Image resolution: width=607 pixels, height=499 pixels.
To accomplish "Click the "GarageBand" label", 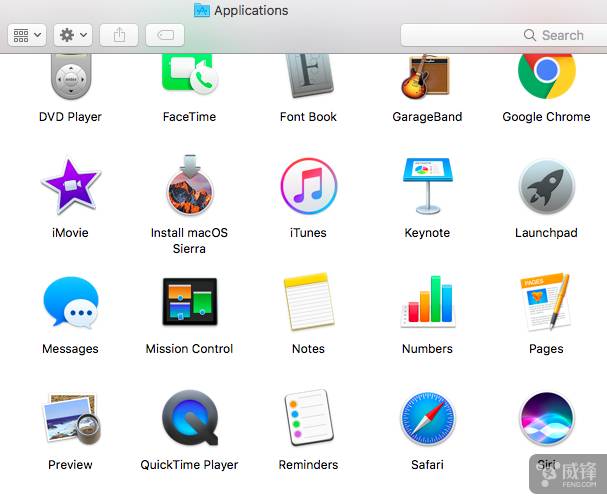I will coord(427,117).
